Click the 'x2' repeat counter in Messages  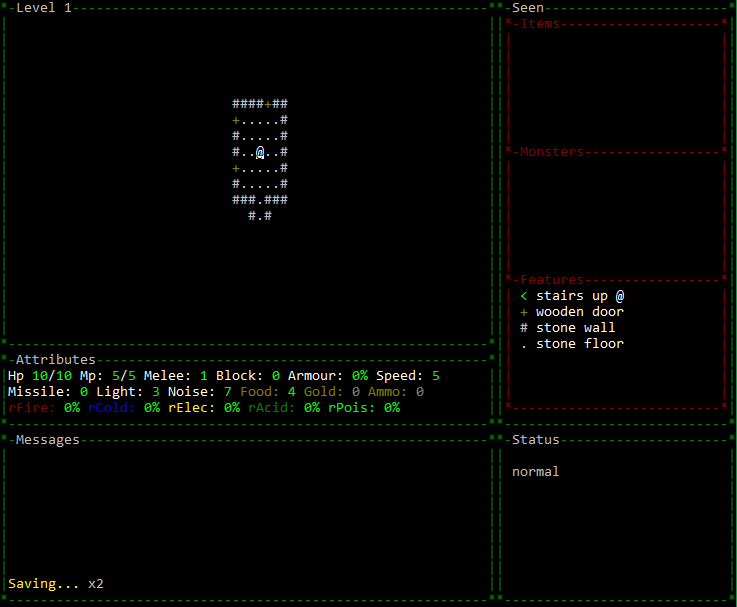(95, 584)
